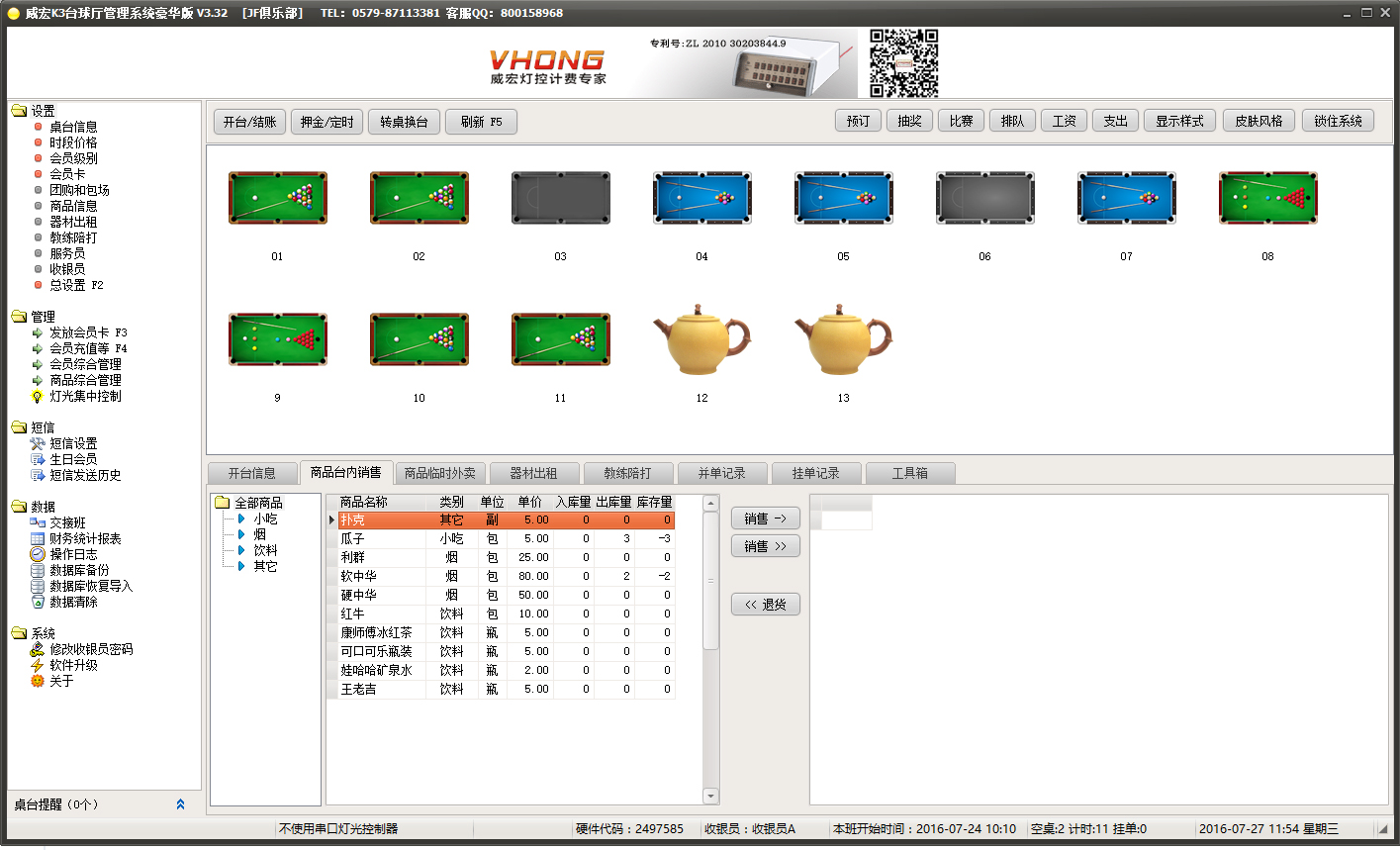This screenshot has height=850, width=1400.
Task: Click the 销售 -> button
Action: coord(765,519)
